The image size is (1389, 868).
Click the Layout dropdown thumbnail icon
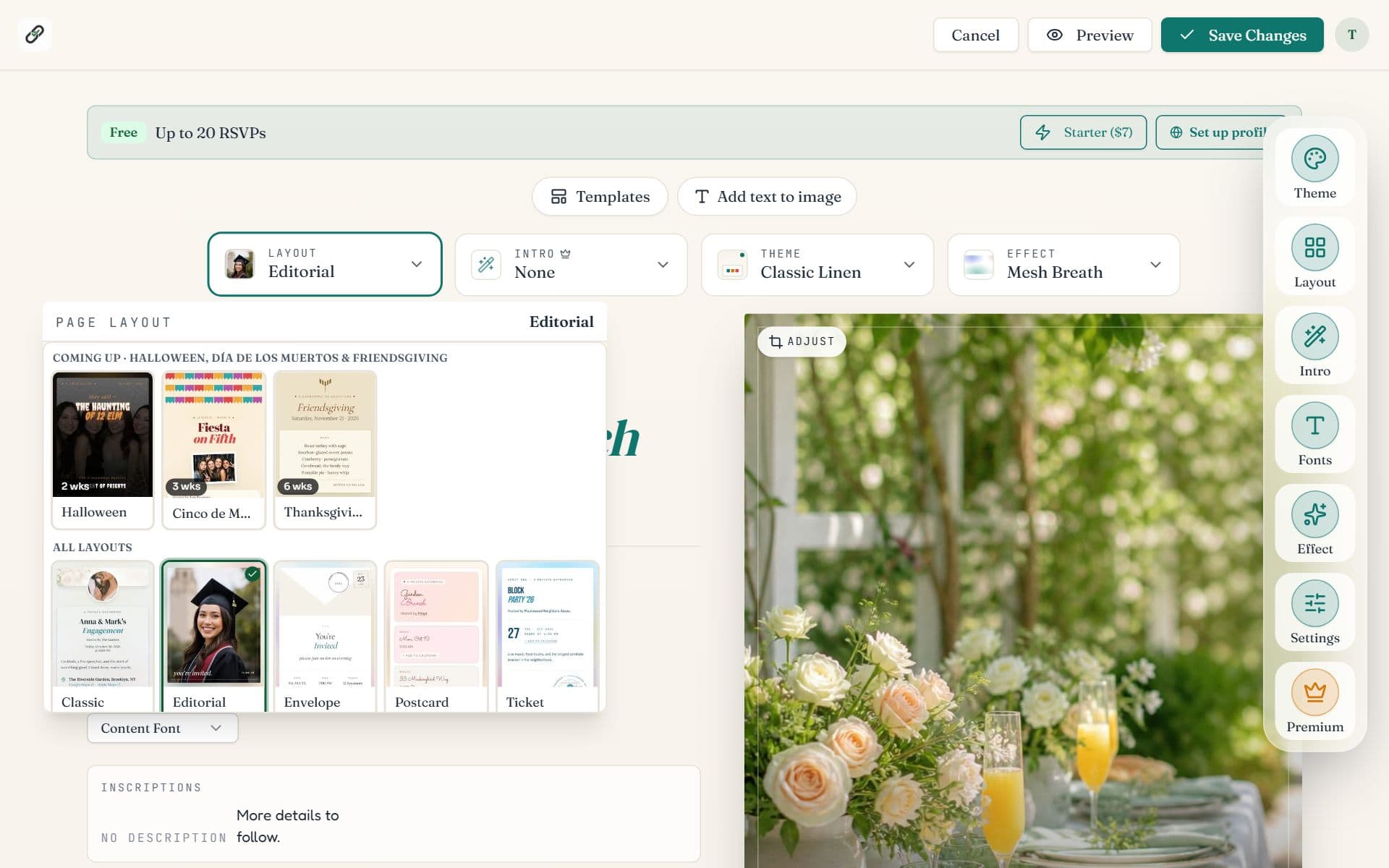coord(239,265)
